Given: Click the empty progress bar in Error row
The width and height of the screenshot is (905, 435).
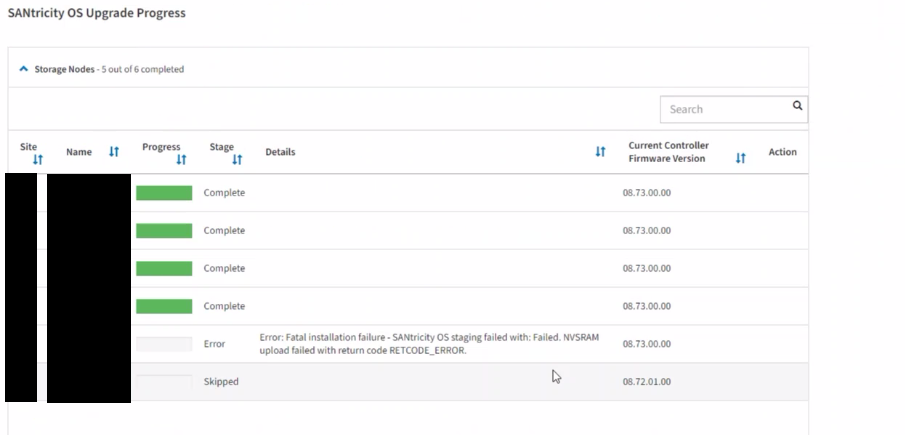Looking at the screenshot, I should [164, 344].
